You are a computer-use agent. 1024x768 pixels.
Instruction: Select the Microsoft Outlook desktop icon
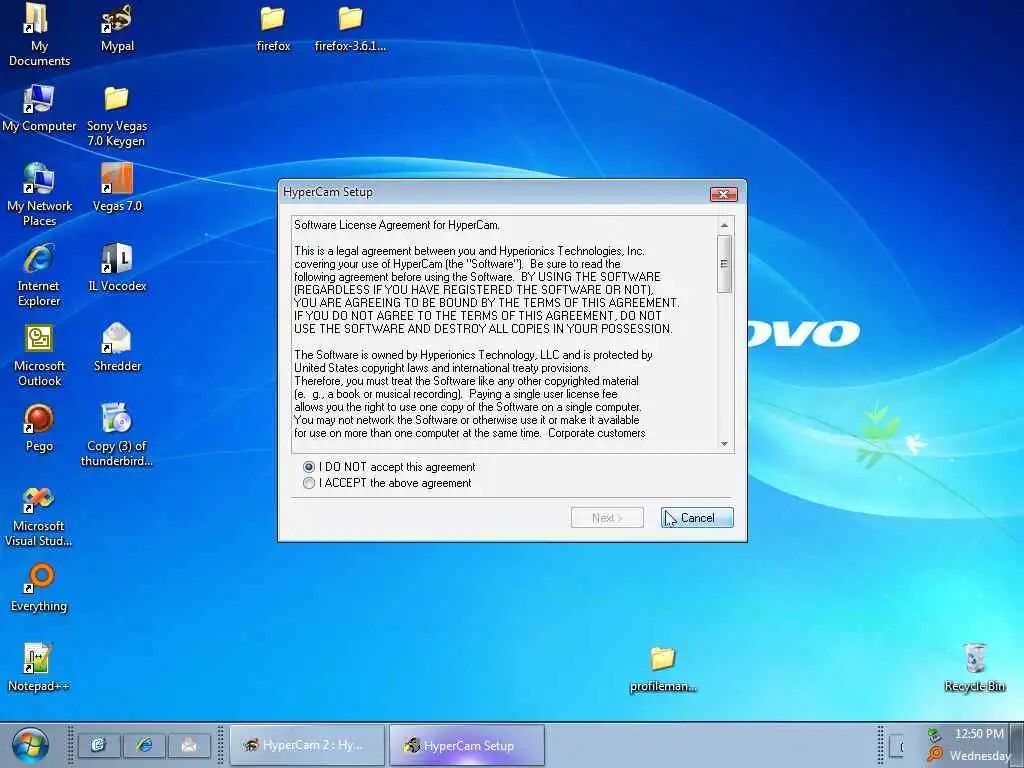pos(39,355)
